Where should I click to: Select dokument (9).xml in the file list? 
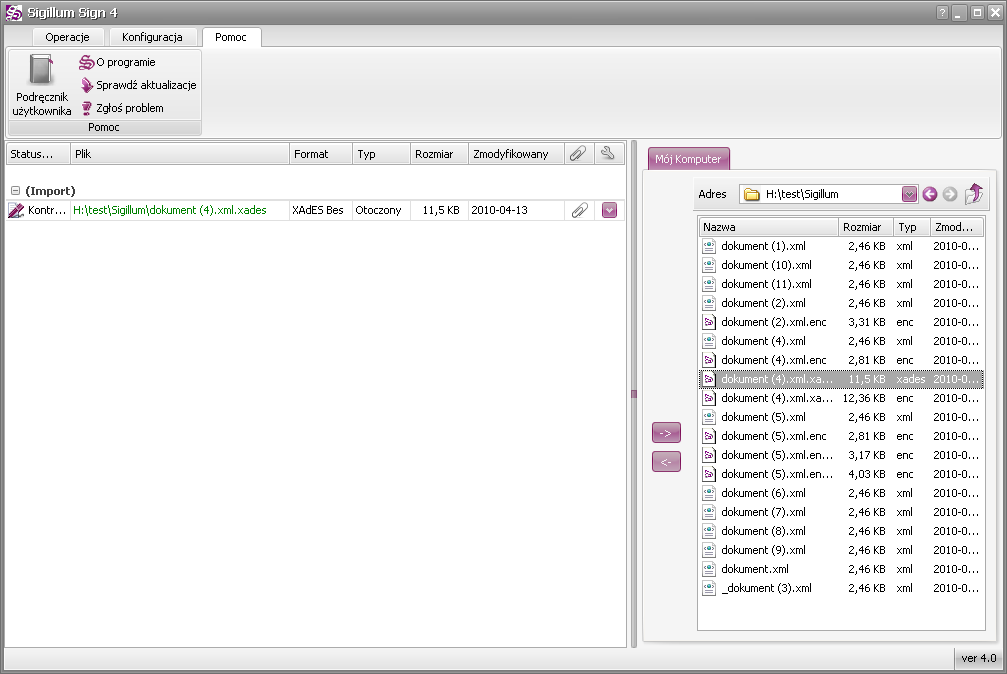(763, 549)
